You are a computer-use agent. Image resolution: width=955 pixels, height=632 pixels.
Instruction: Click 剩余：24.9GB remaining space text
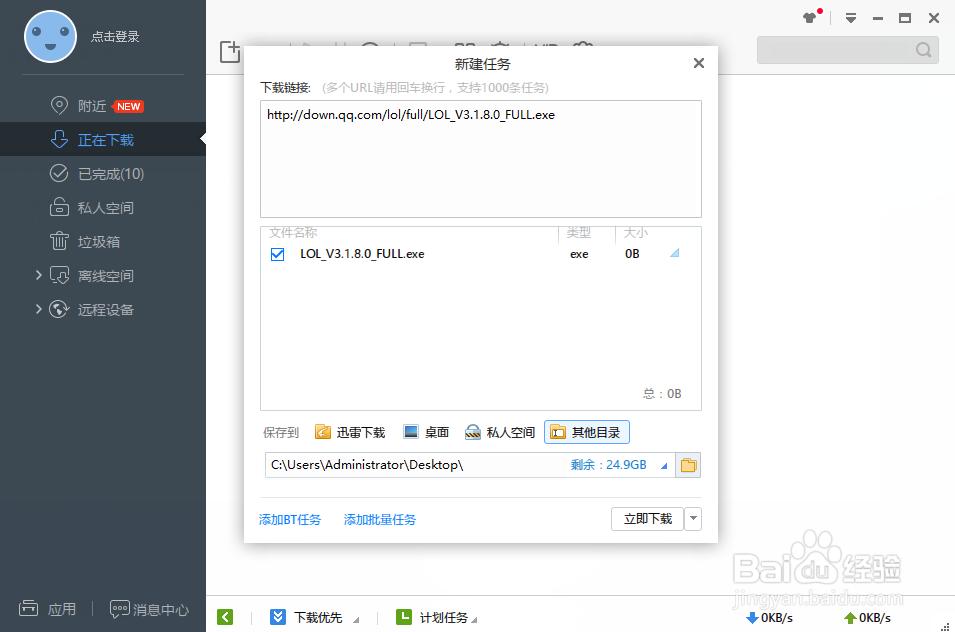click(x=608, y=465)
